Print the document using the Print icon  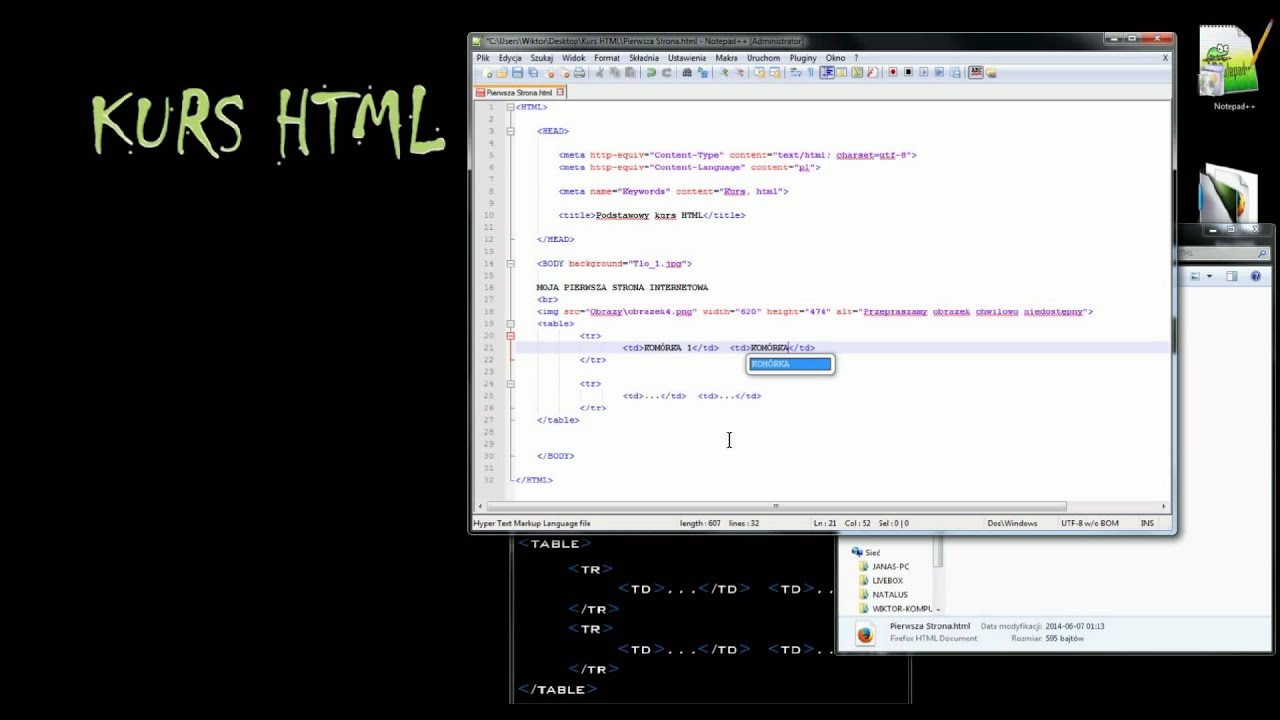(579, 72)
